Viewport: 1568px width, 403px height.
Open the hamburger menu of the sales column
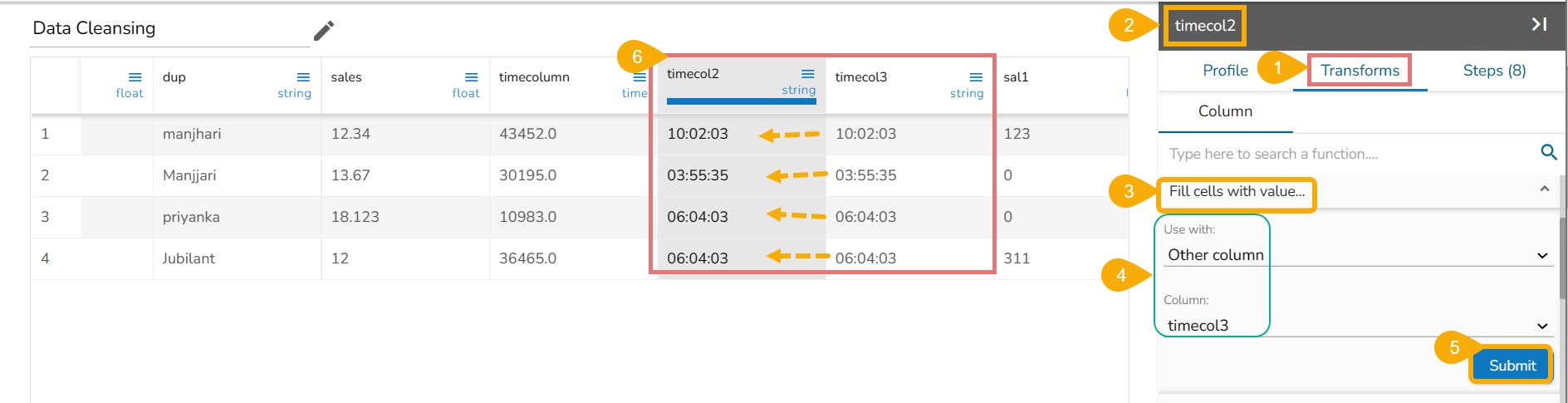click(471, 77)
